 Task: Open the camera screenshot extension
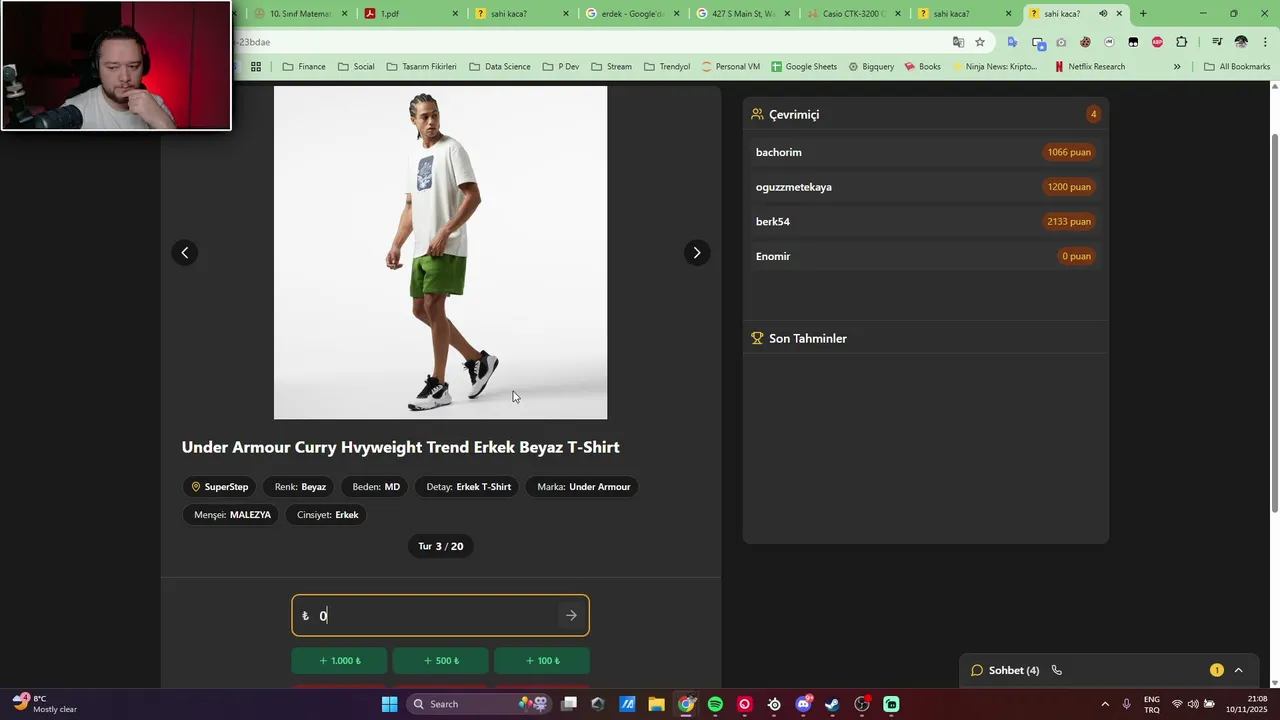click(x=1061, y=42)
